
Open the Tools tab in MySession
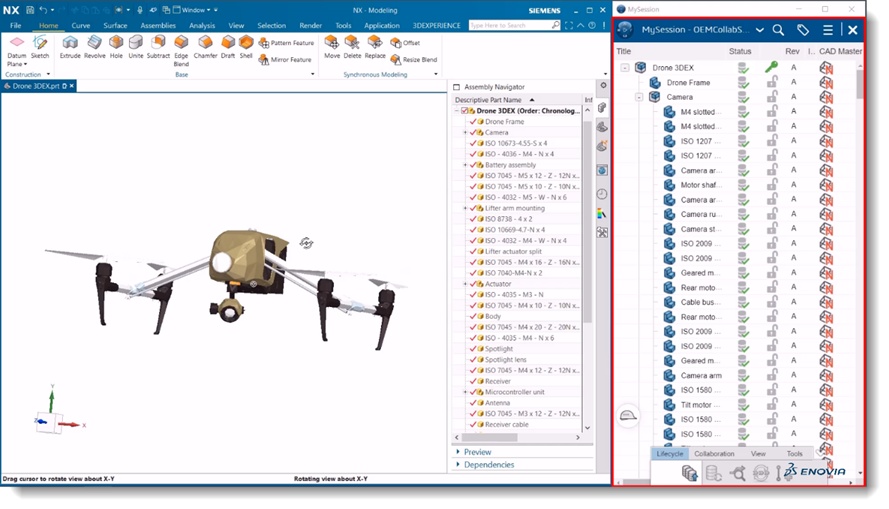click(x=794, y=453)
